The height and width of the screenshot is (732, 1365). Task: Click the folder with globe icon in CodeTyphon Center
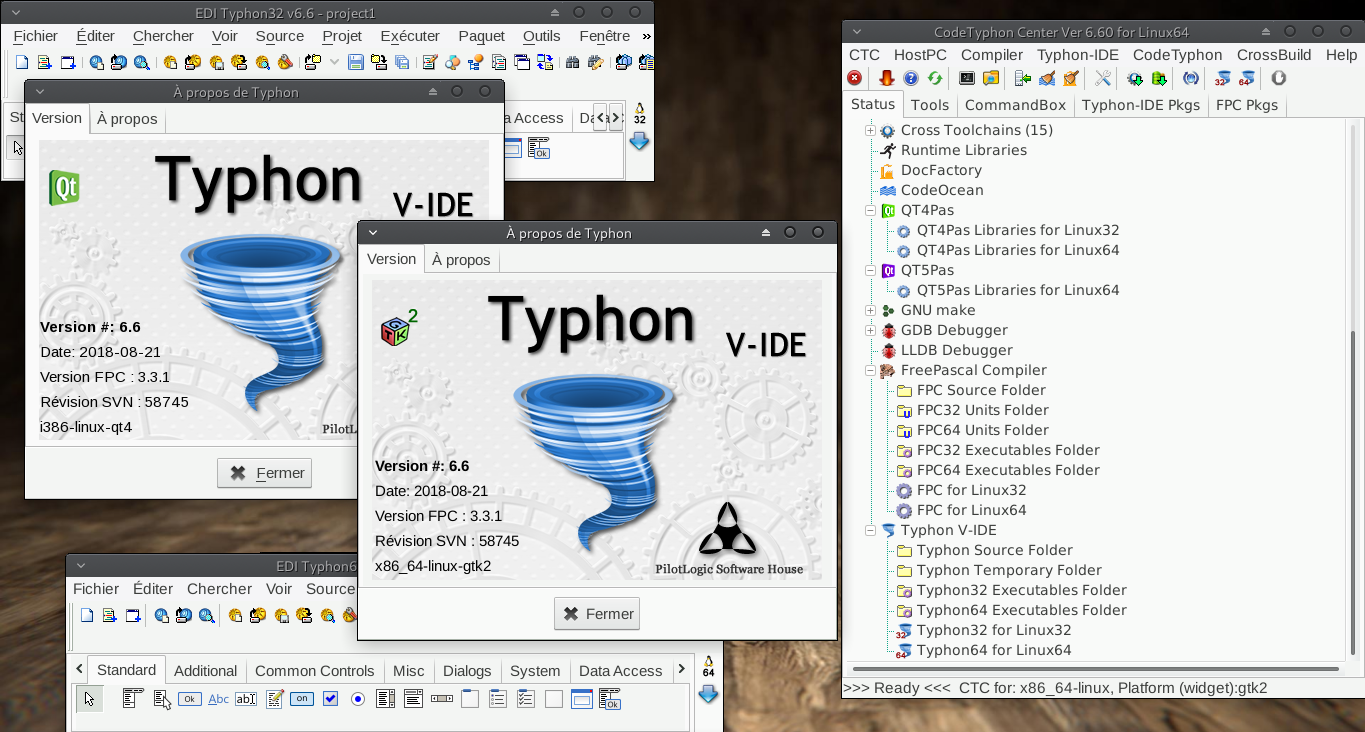[x=991, y=78]
